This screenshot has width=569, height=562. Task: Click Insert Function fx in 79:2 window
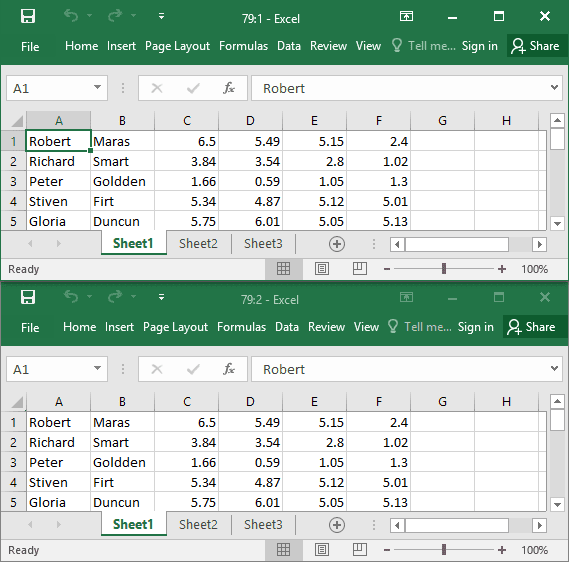tap(229, 369)
